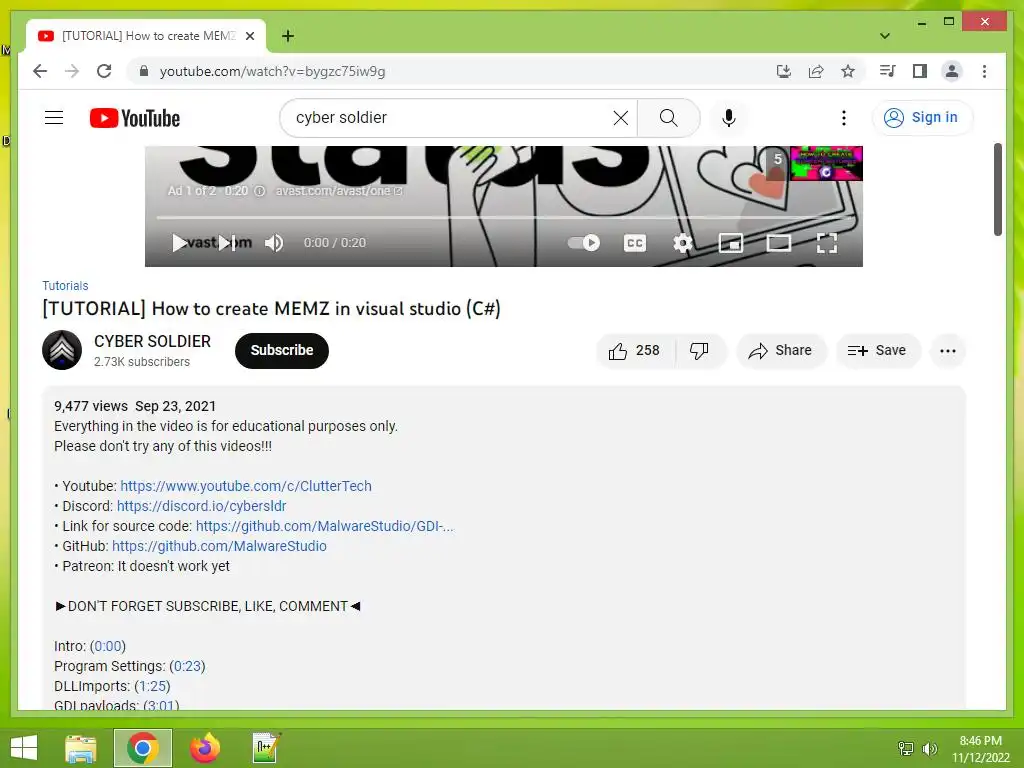Click the address bar URL

272,71
